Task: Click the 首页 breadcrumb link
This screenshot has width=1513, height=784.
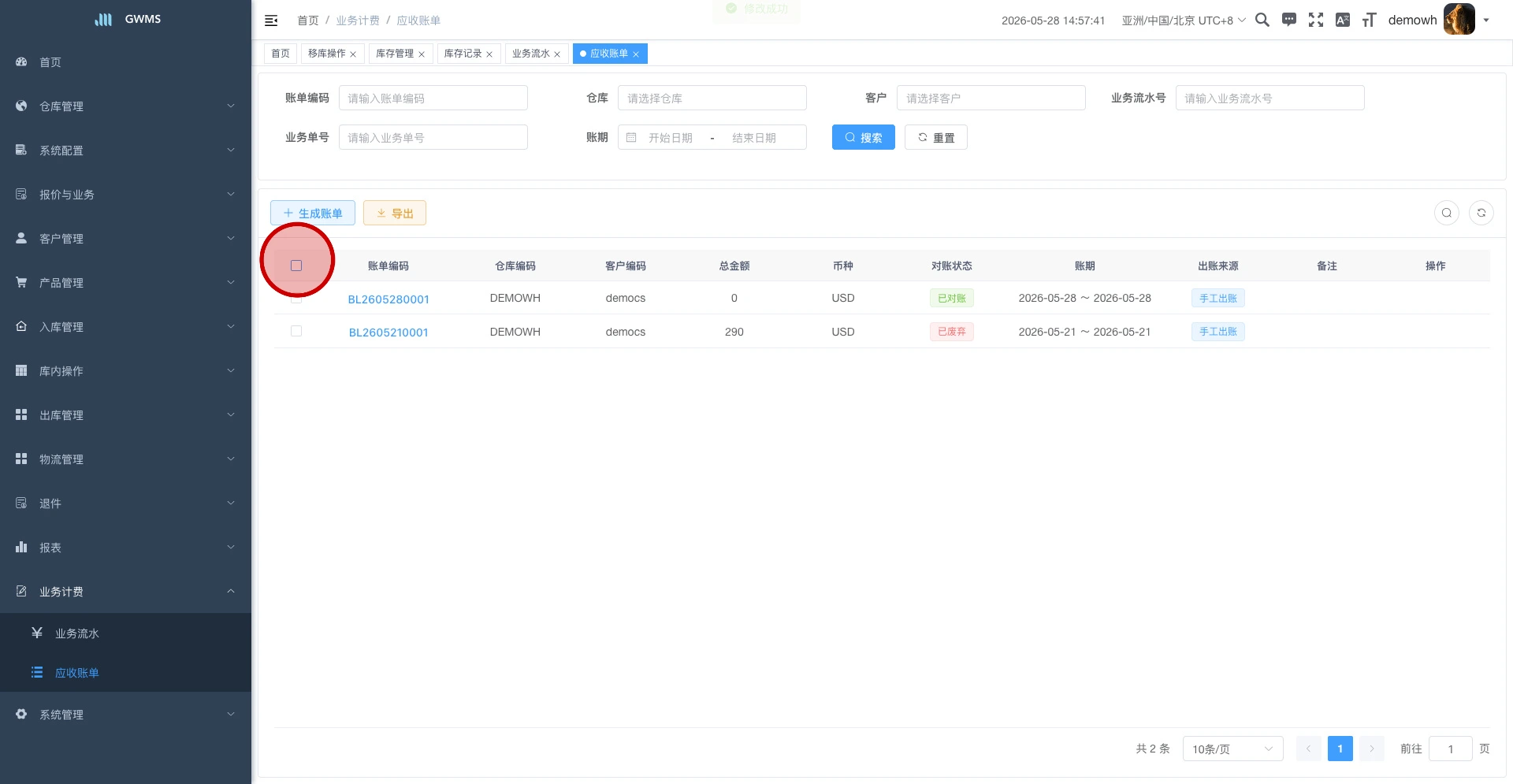Action: (x=308, y=20)
